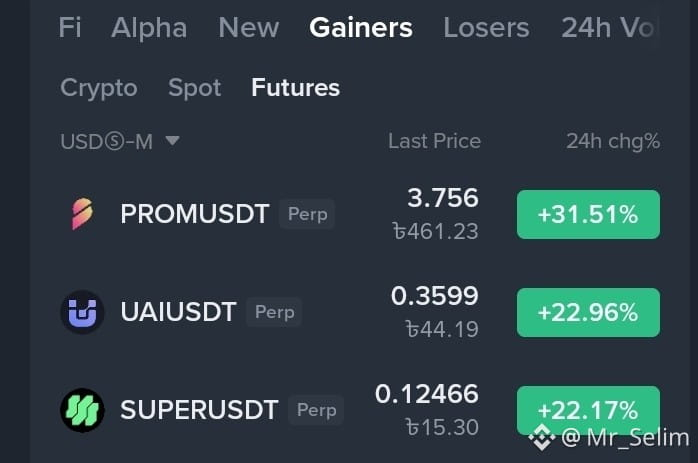Click the SUPER coin logo icon
The image size is (698, 463).
pyautogui.click(x=82, y=410)
